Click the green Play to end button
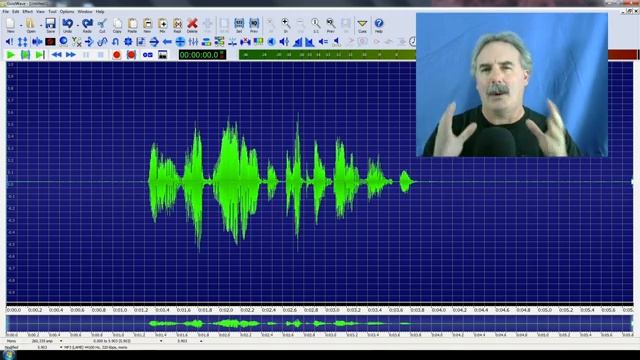Viewport: 640px width, 360px height. 40,55
